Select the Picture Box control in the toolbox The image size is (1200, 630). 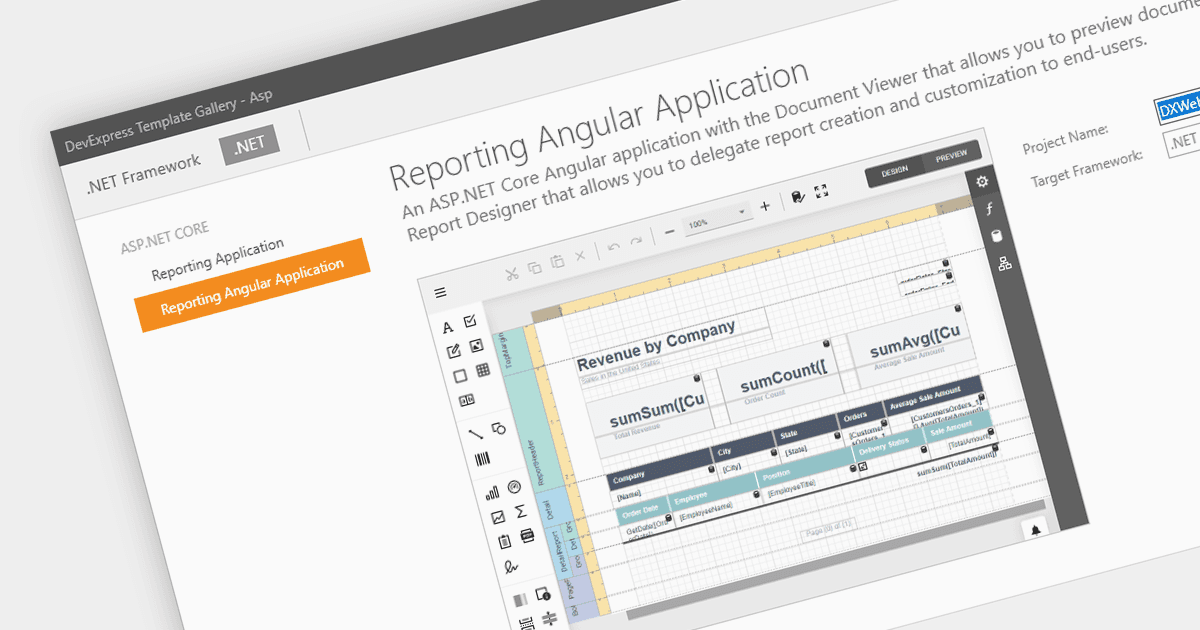tap(477, 345)
